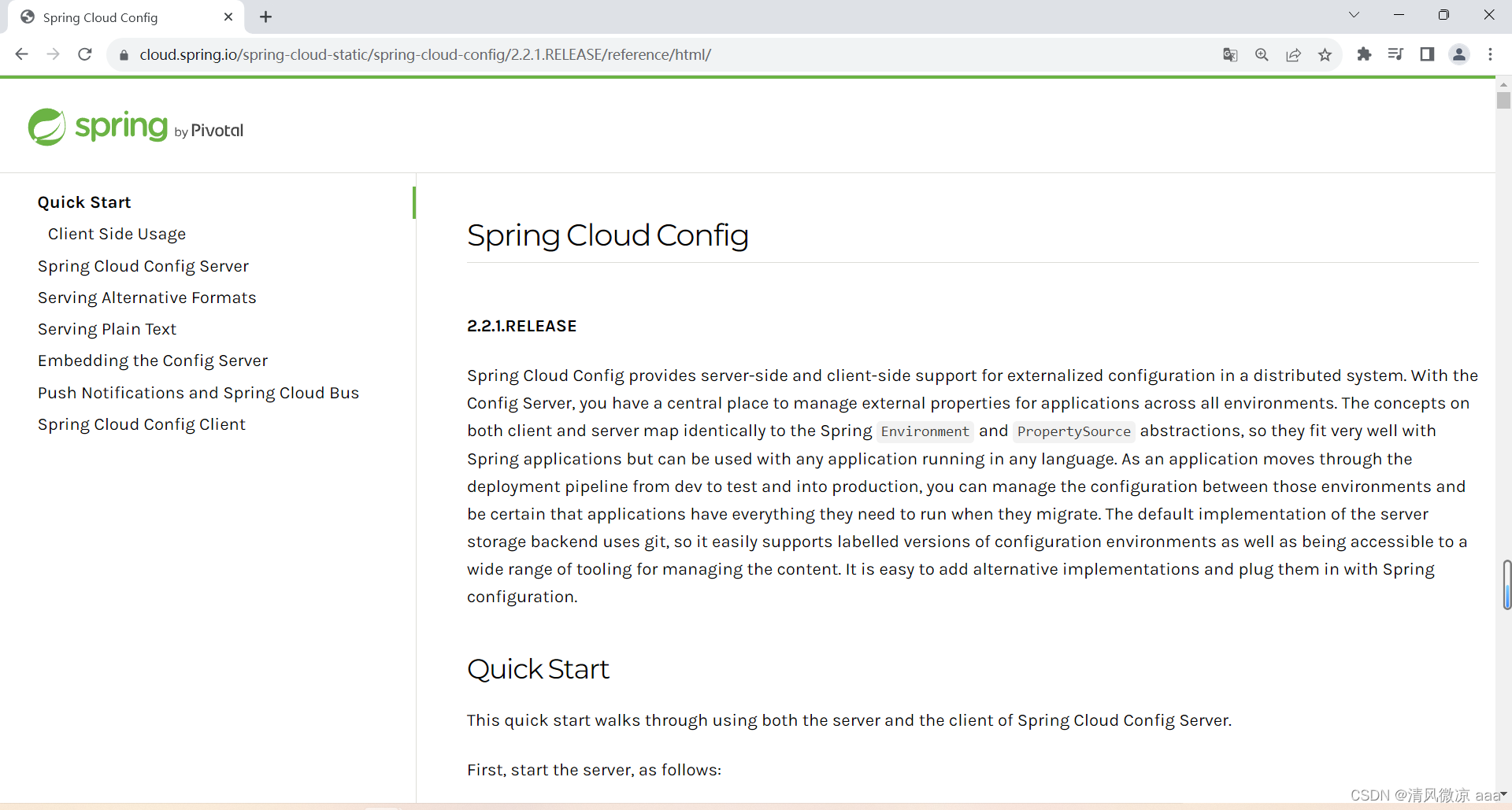Go to Spring Cloud Config Client section
Image resolution: width=1512 pixels, height=810 pixels.
[142, 424]
